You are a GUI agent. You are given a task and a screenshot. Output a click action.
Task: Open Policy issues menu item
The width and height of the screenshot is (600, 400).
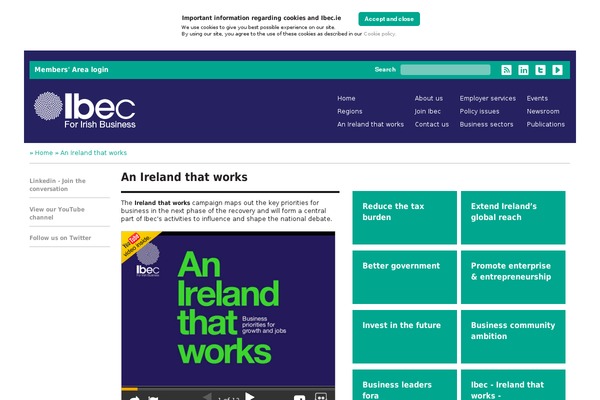point(479,111)
